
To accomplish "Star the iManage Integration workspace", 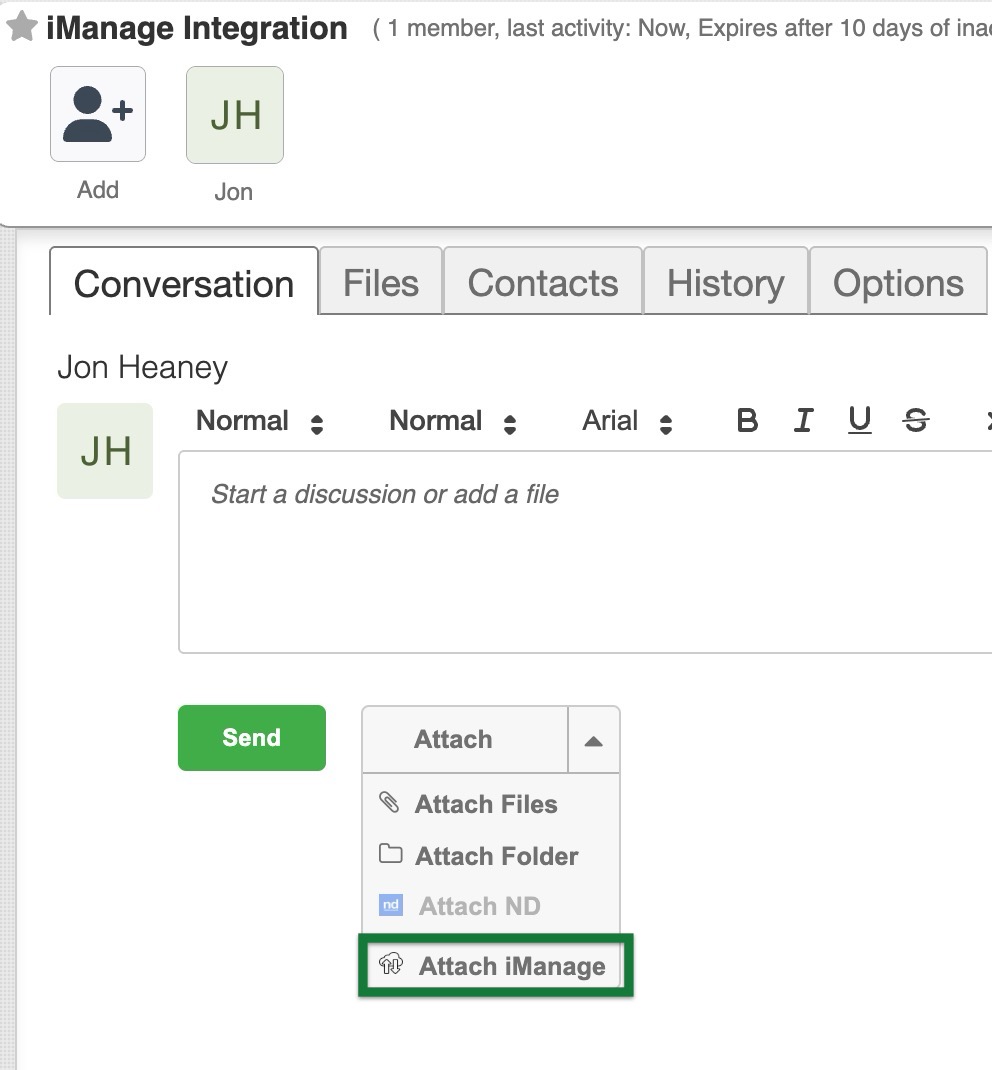I will (22, 26).
